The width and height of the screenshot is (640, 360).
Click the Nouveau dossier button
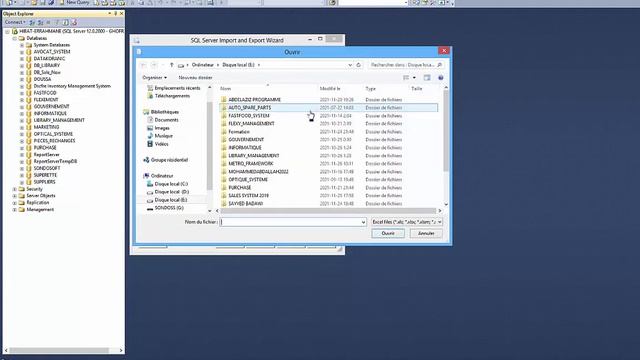[195, 78]
